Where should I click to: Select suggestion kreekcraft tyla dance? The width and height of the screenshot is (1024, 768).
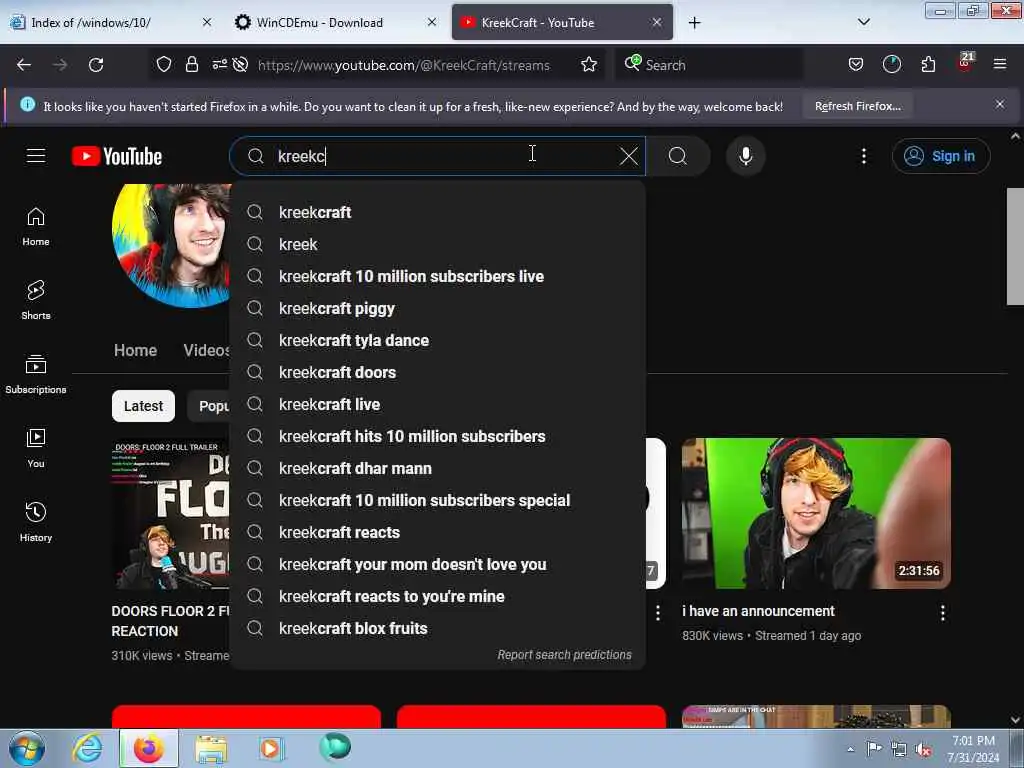(438, 340)
